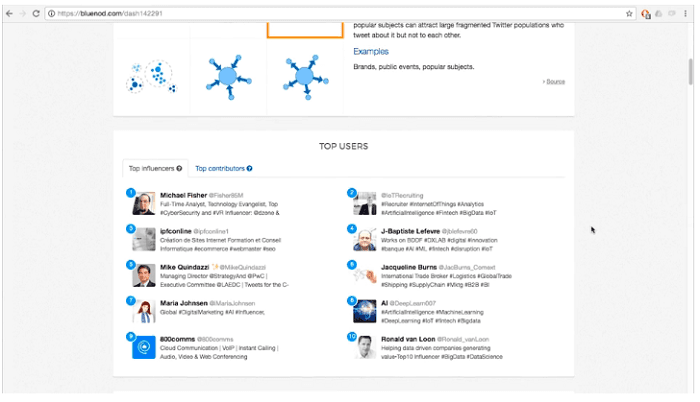Image resolution: width=700 pixels, height=402 pixels.
Task: Open the AI DeepLearn007 avatar
Action: 365,311
